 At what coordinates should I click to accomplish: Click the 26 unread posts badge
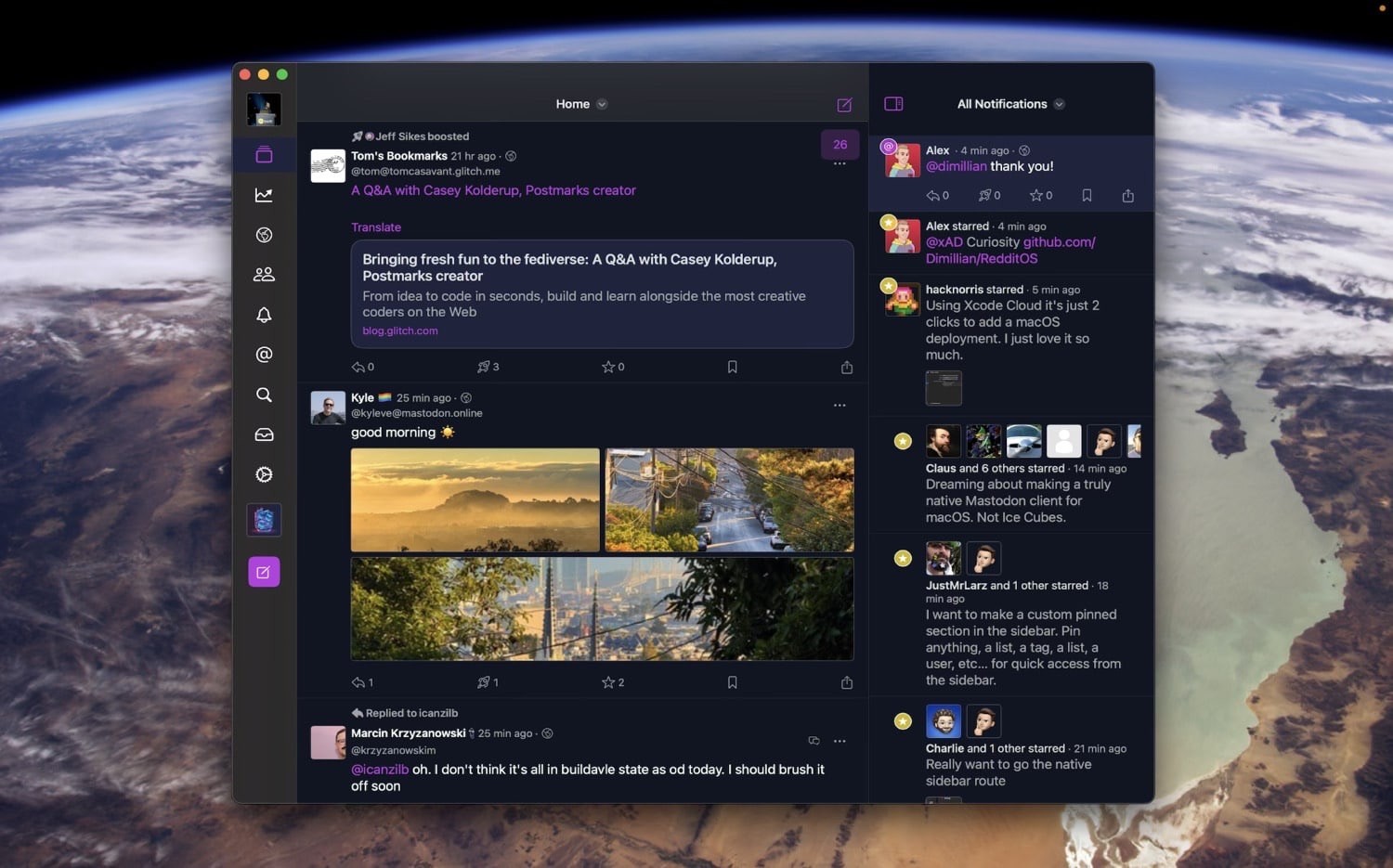[840, 144]
